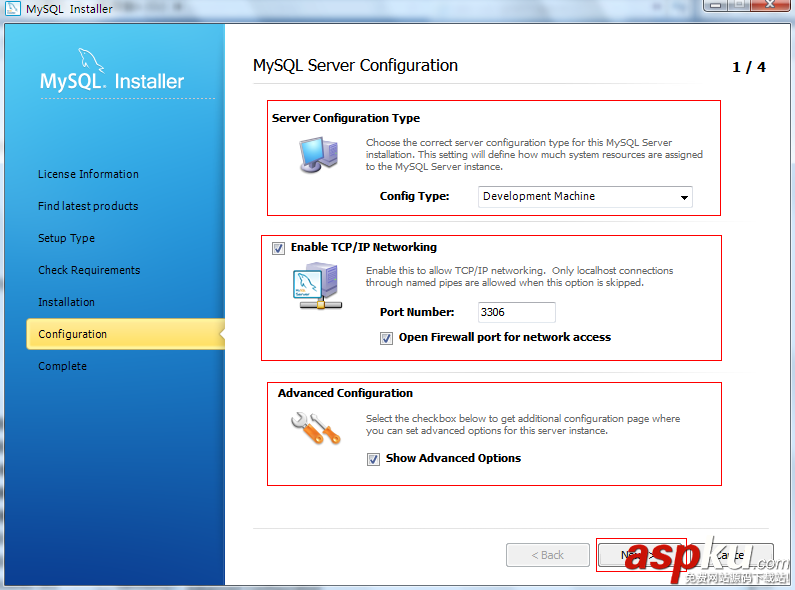Click the Config Type label

[414, 197]
